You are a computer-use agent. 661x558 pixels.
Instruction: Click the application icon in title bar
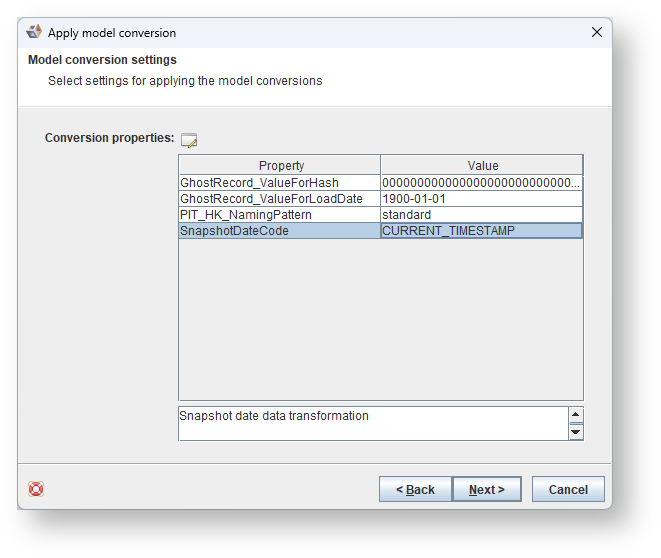pos(34,32)
